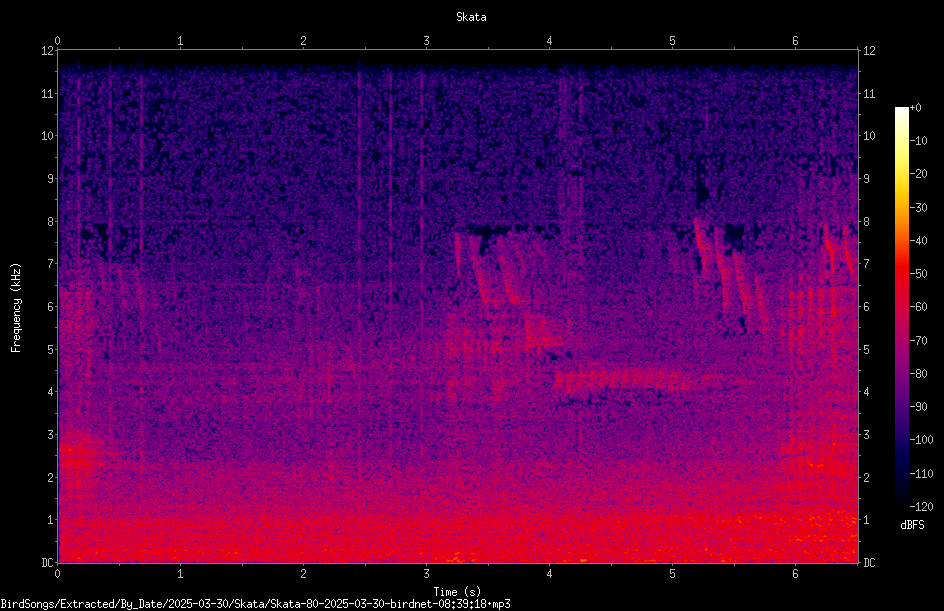Click the "dBFS" colorbar unit label
This screenshot has height=611, width=944.
[912, 525]
